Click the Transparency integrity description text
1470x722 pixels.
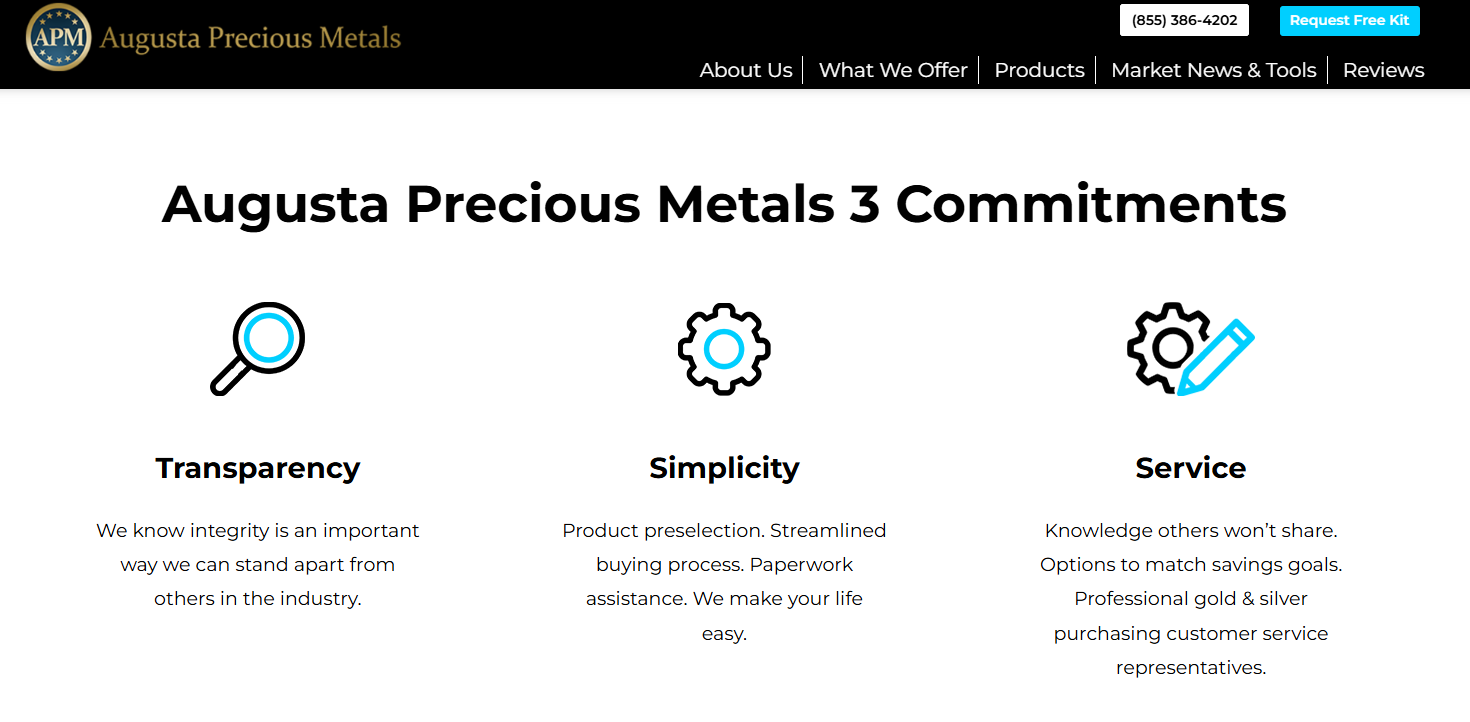tap(258, 564)
